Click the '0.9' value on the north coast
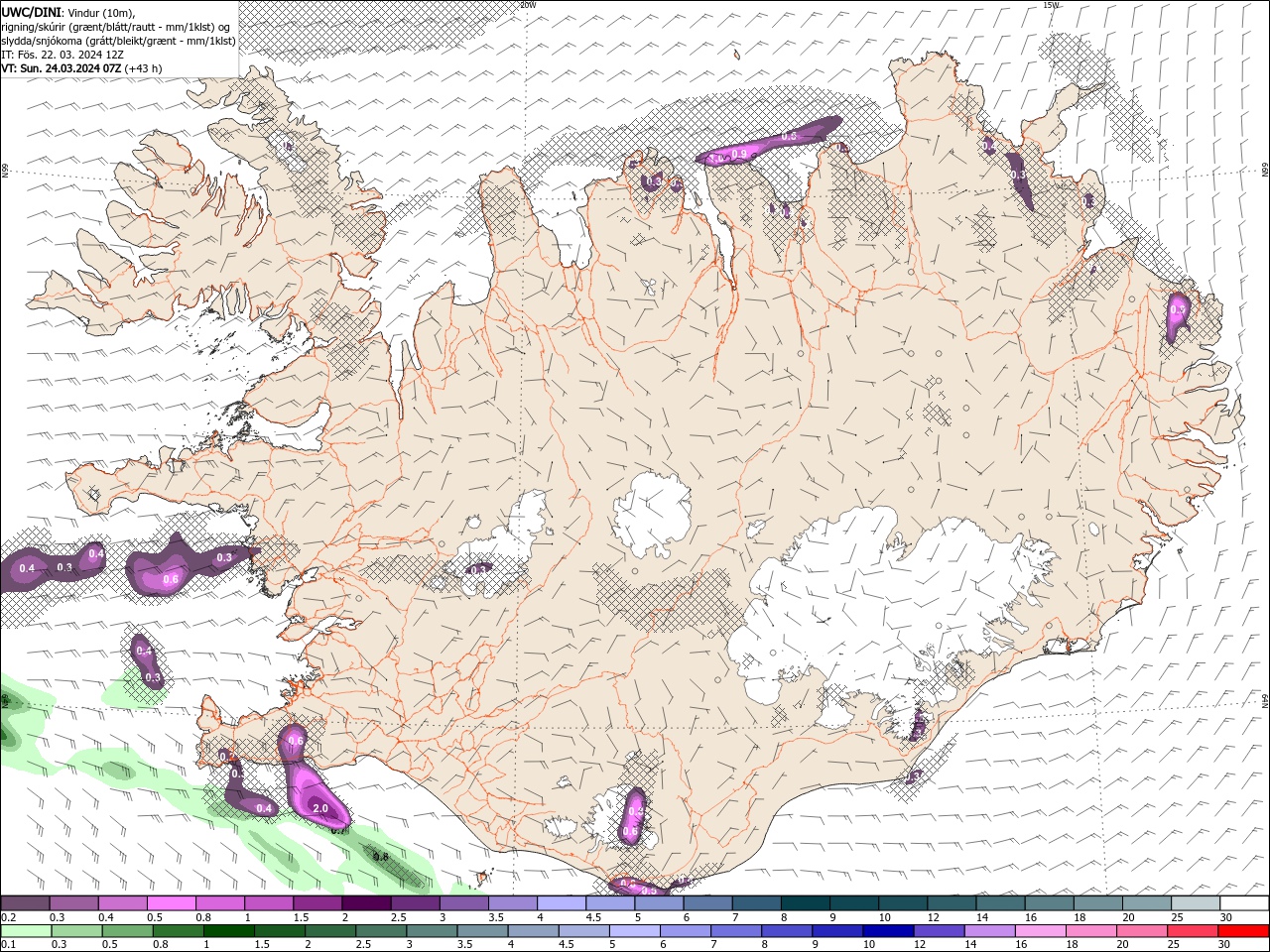1270x952 pixels. (739, 153)
